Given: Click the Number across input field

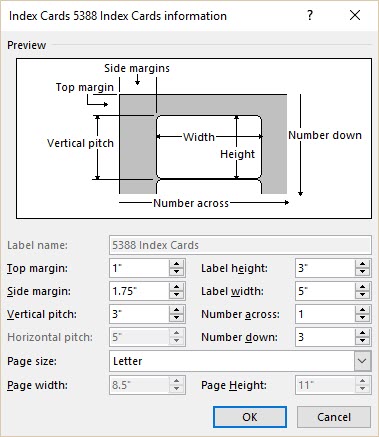Looking at the screenshot, I should 325,314.
